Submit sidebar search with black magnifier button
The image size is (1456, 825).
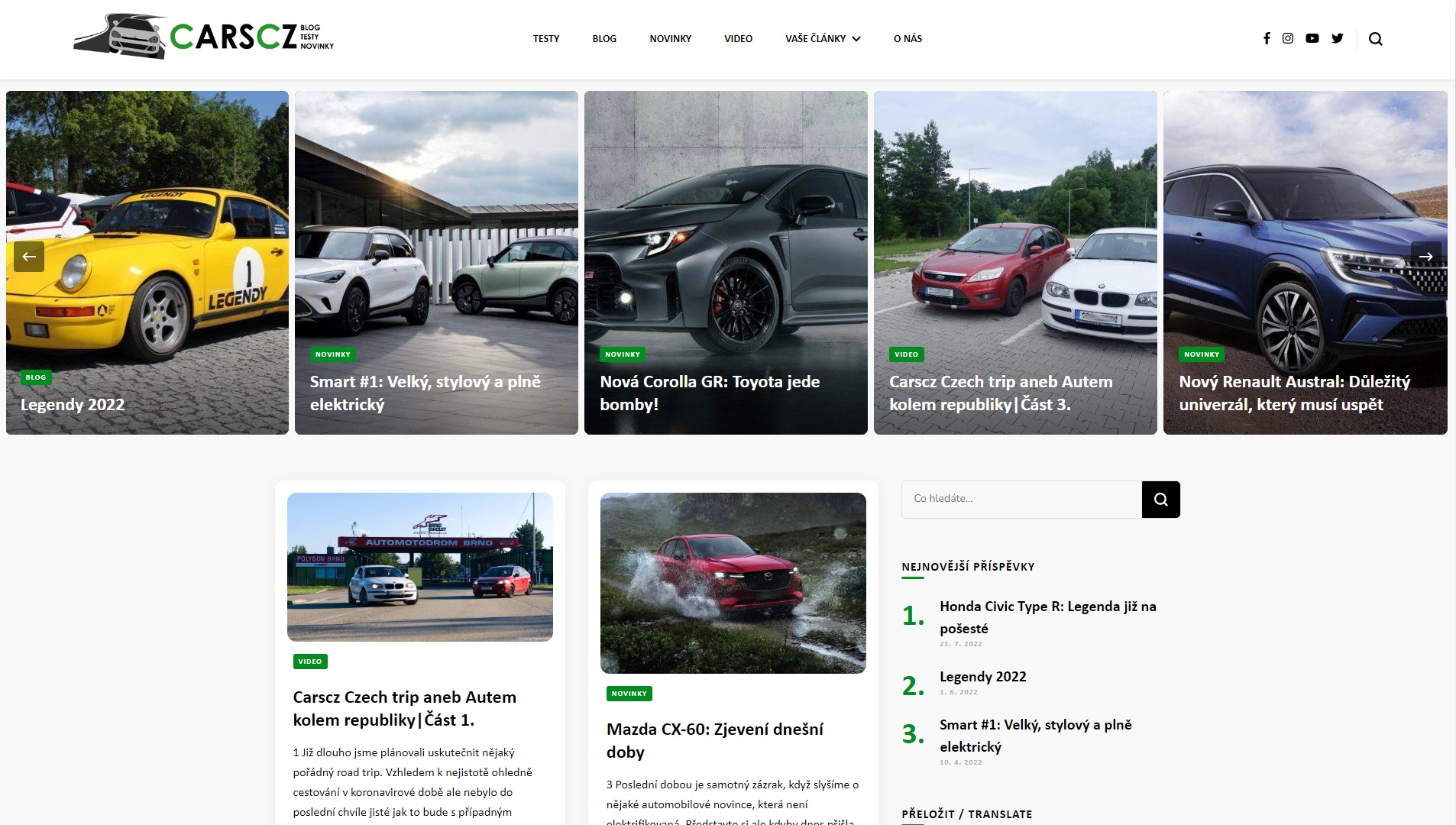click(1161, 500)
